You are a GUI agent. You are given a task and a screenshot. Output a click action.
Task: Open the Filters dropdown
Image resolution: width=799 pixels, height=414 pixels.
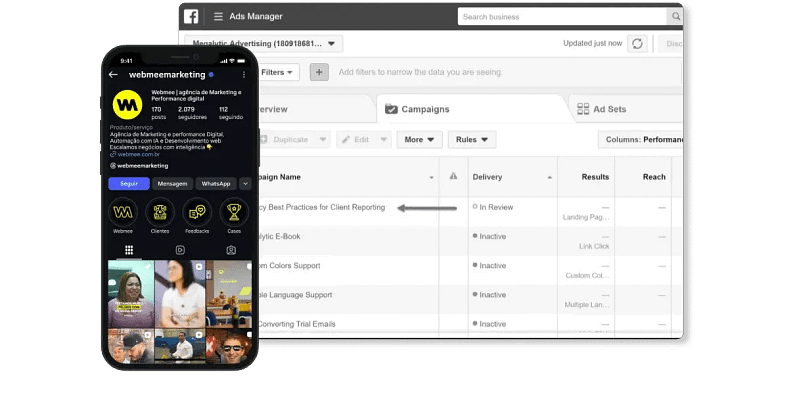point(278,72)
